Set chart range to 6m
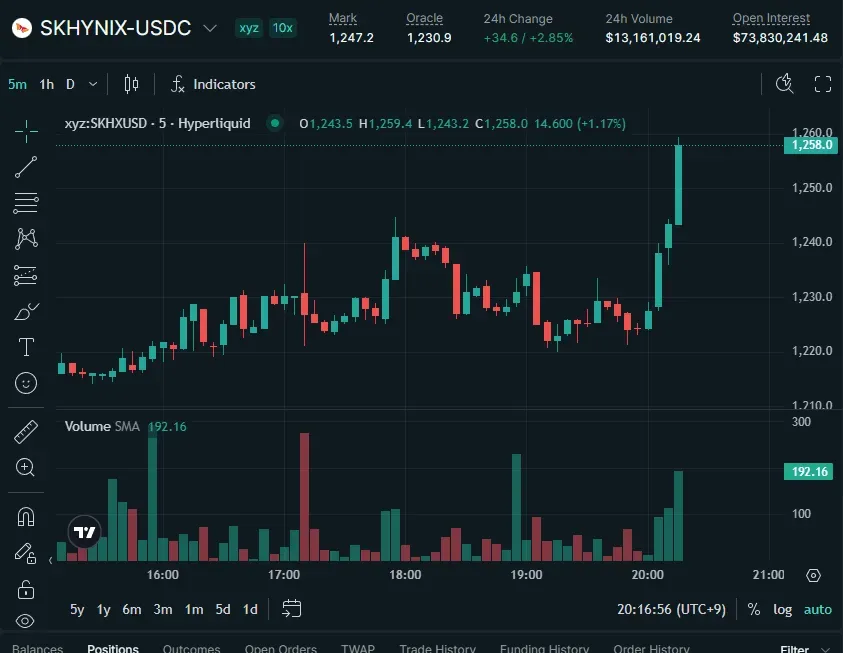The width and height of the screenshot is (843, 653). click(132, 609)
